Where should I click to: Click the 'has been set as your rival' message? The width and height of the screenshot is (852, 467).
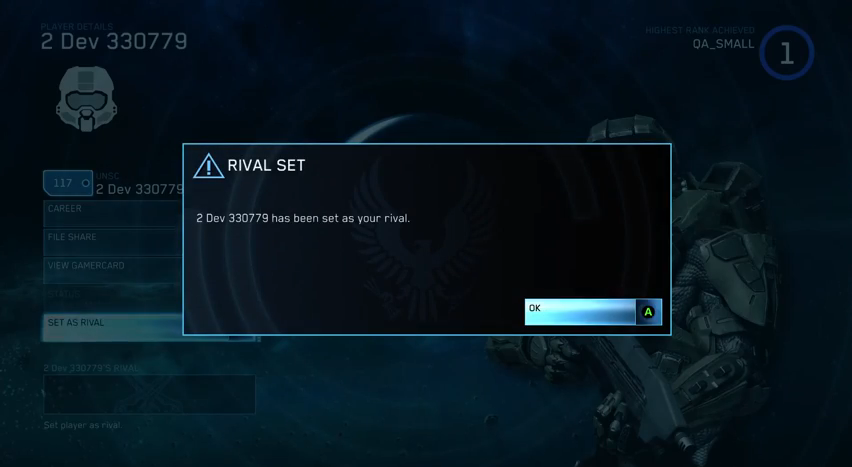(303, 219)
